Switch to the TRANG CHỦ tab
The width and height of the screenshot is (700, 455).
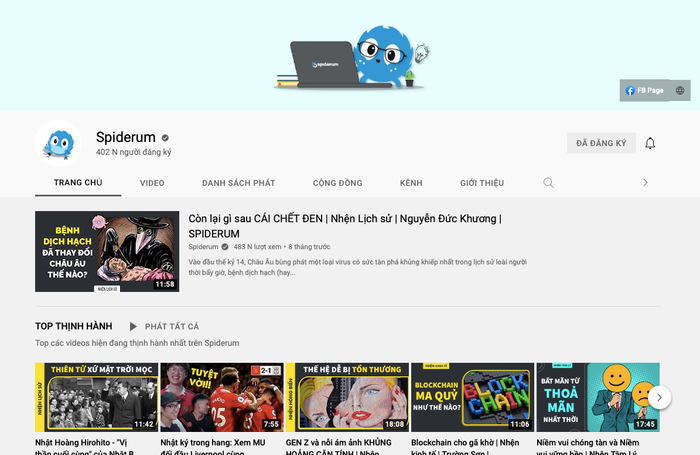[78, 183]
